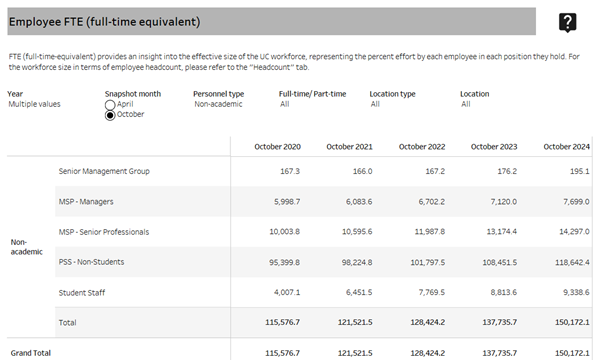The height and width of the screenshot is (360, 600).
Task: Select the PSS - Non-Students row label
Action: [x=91, y=262]
